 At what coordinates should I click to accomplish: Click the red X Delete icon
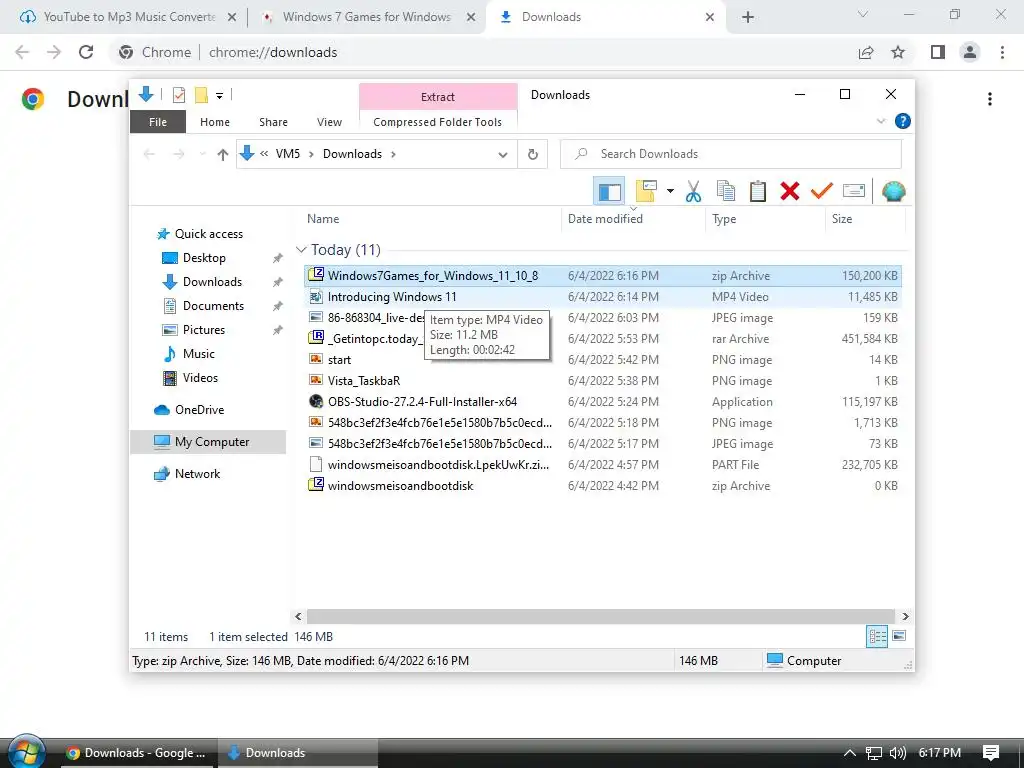click(790, 191)
